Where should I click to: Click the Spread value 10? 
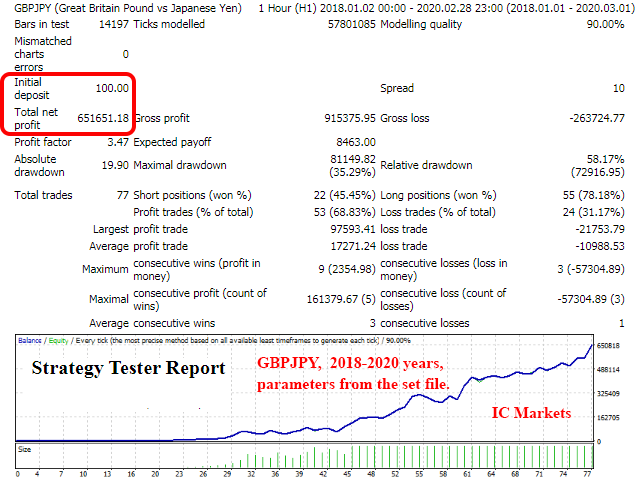[x=617, y=89]
